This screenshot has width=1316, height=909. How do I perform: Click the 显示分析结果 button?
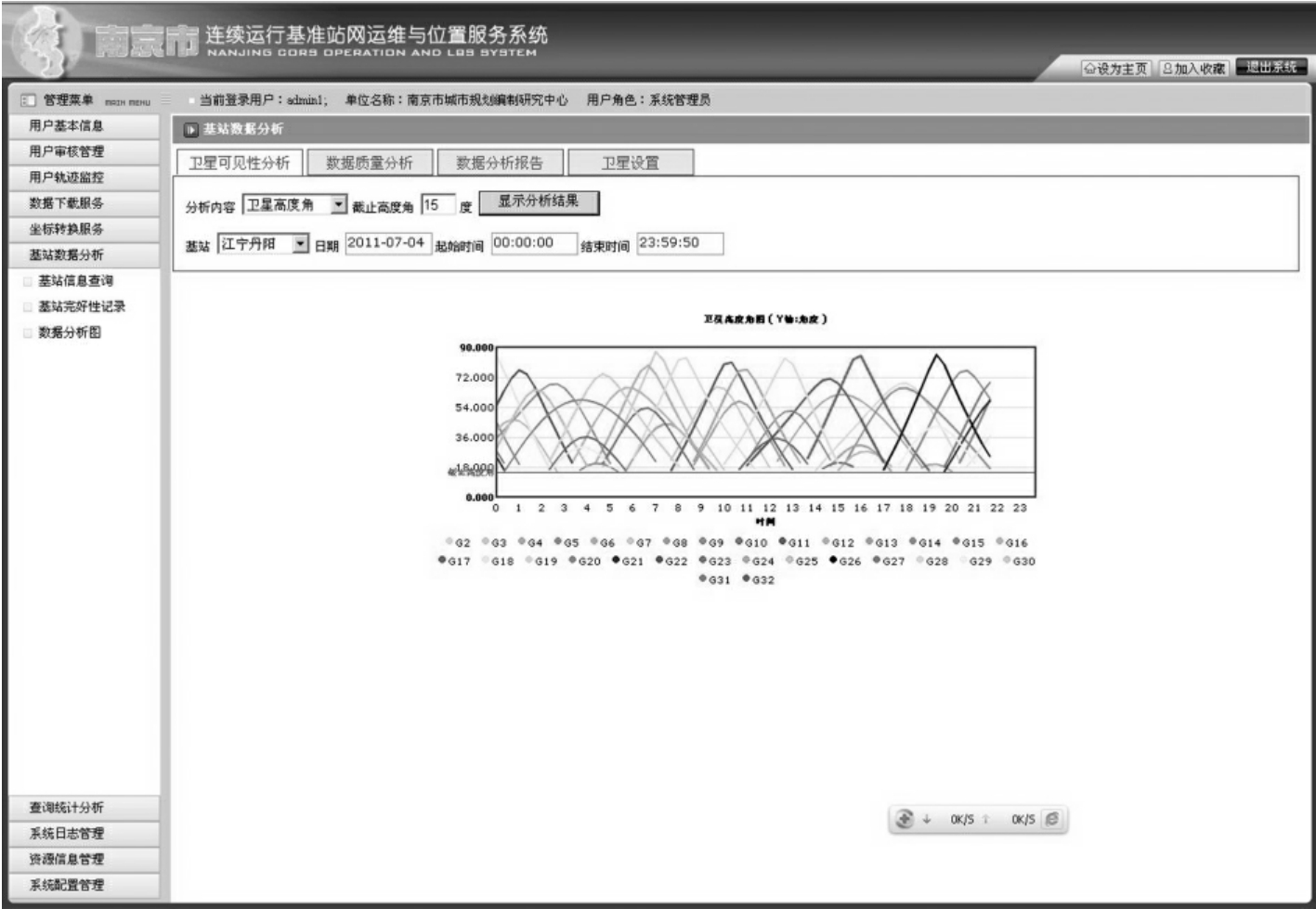tap(539, 201)
